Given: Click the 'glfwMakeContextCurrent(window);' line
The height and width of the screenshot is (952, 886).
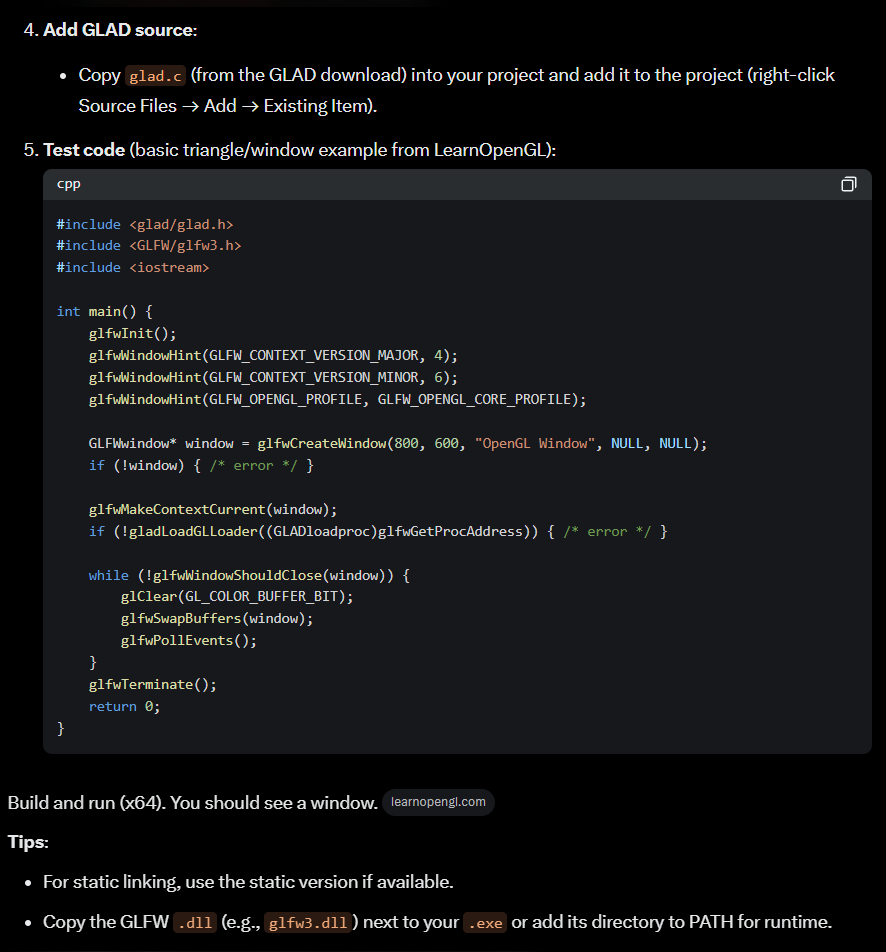Looking at the screenshot, I should click(x=213, y=509).
